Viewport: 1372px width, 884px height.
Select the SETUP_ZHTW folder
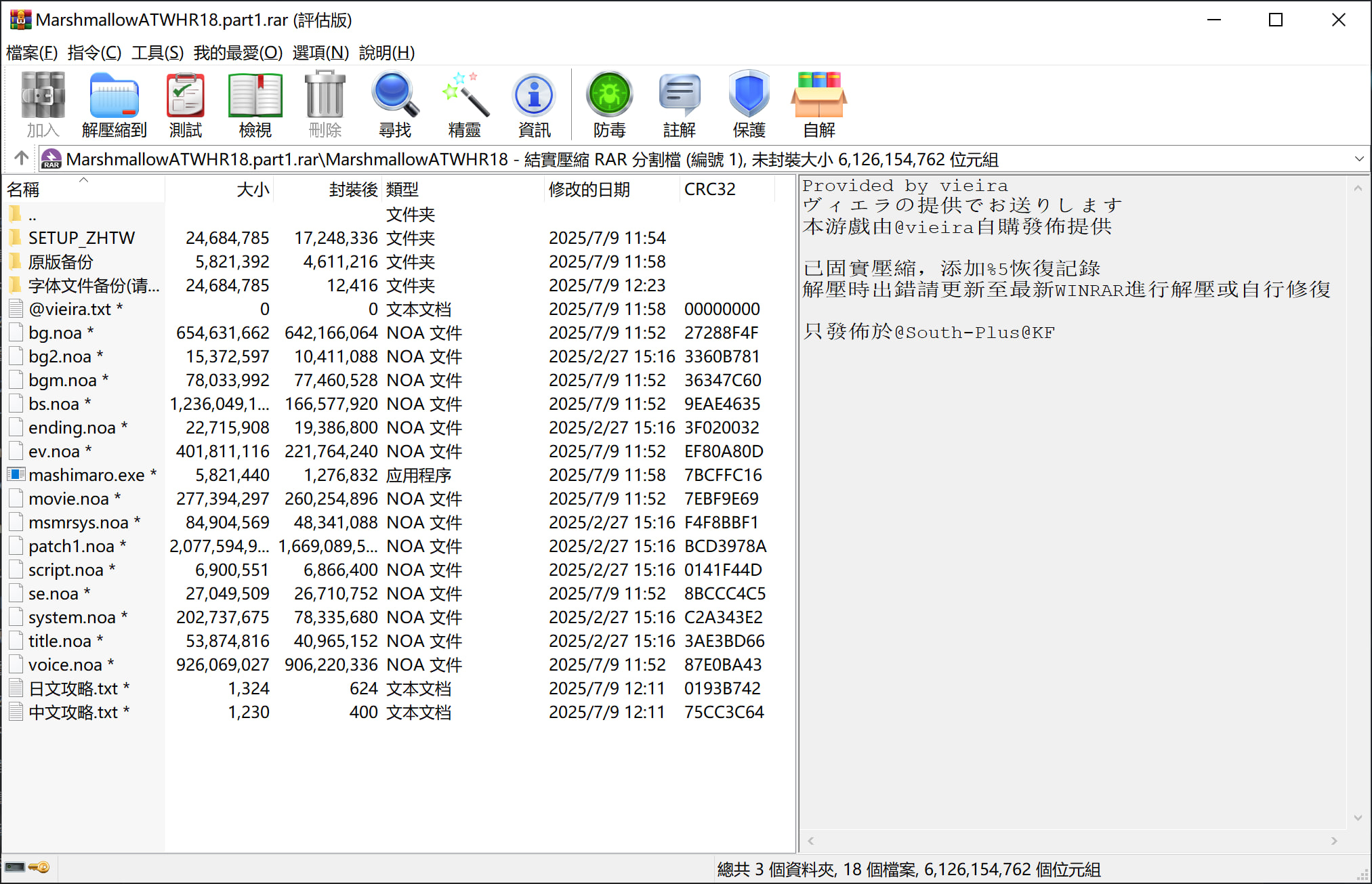tap(81, 238)
